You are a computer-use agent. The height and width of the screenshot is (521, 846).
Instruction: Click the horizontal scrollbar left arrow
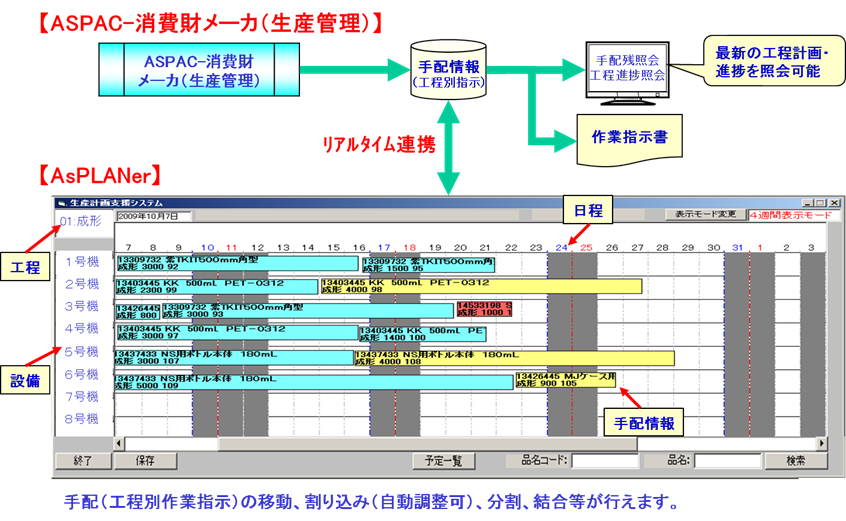pos(119,443)
